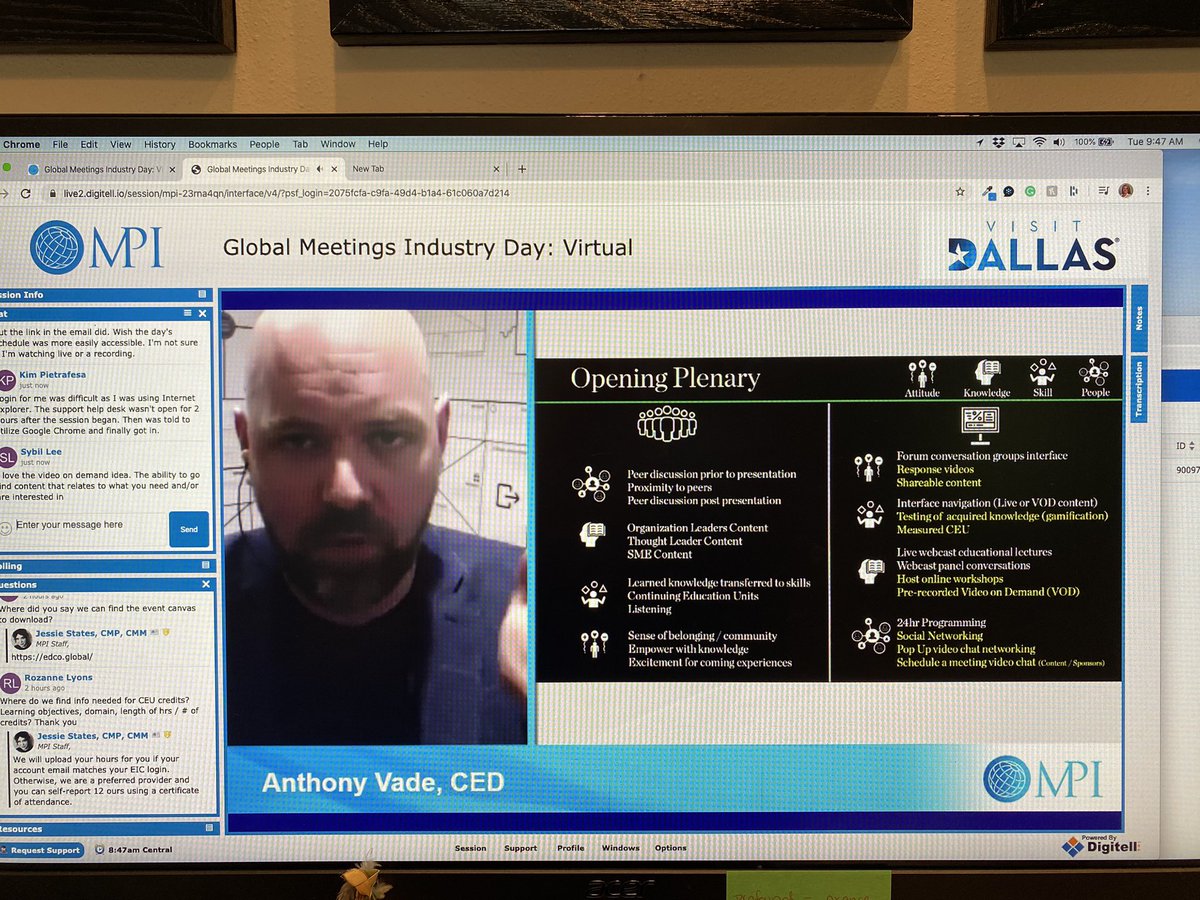This screenshot has height=900, width=1200.
Task: Open the Chrome application menu
Action: pos(21,144)
